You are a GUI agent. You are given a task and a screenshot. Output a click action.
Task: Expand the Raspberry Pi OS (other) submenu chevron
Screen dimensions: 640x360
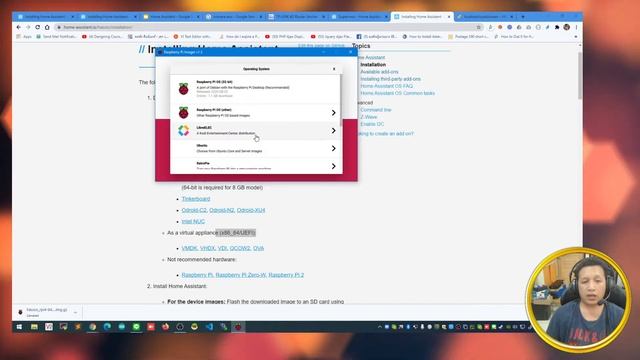333,113
